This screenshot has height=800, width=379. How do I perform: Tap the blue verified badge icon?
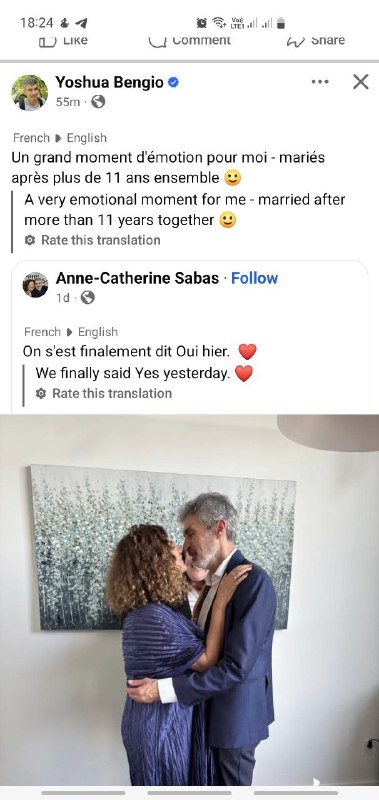(x=173, y=82)
